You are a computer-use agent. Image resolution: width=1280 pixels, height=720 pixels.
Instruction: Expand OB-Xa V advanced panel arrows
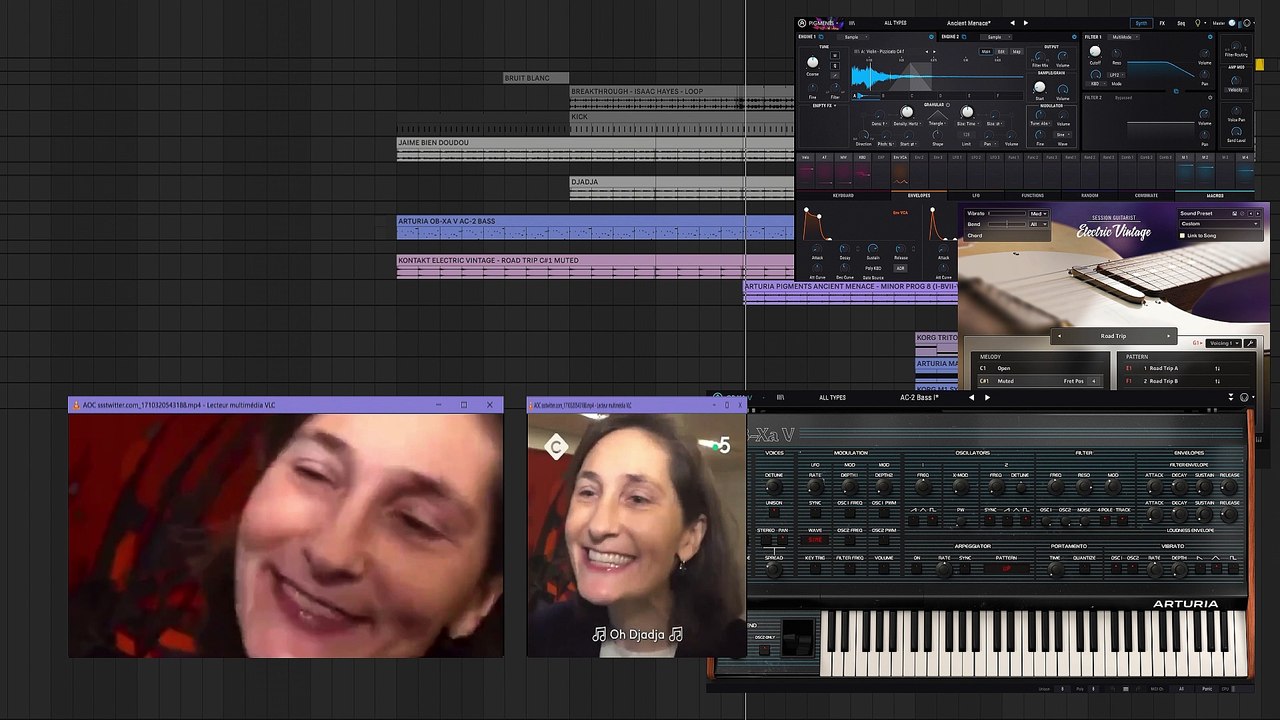pyautogui.click(x=1231, y=398)
